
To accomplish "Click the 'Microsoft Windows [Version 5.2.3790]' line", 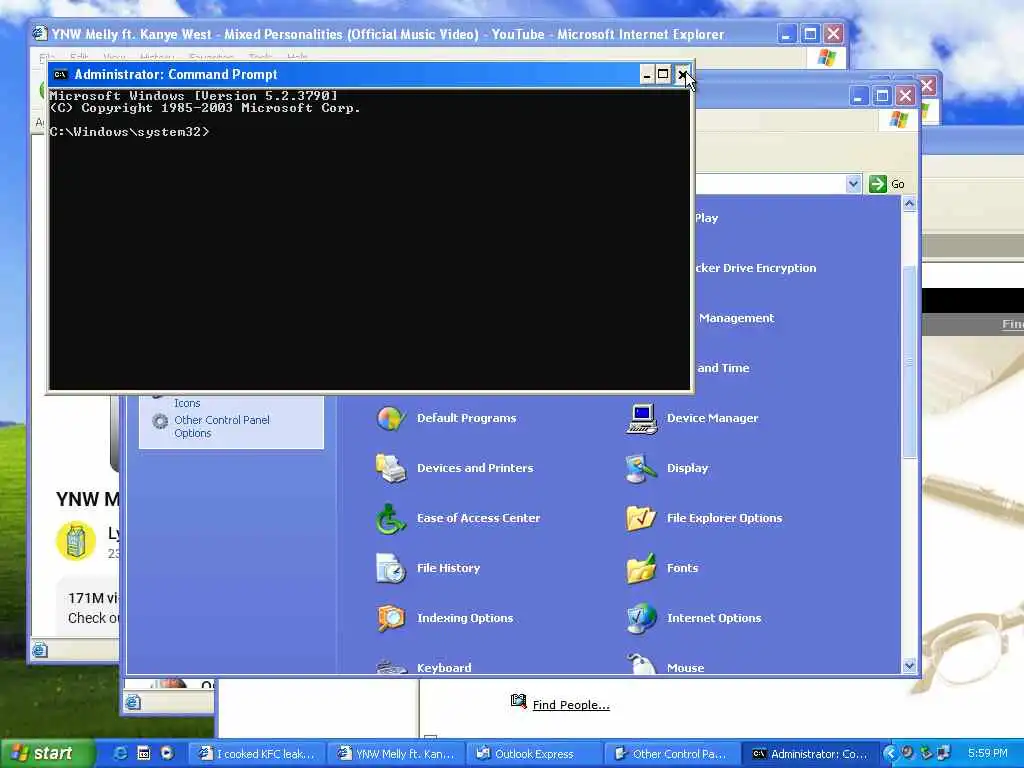I will tap(193, 95).
